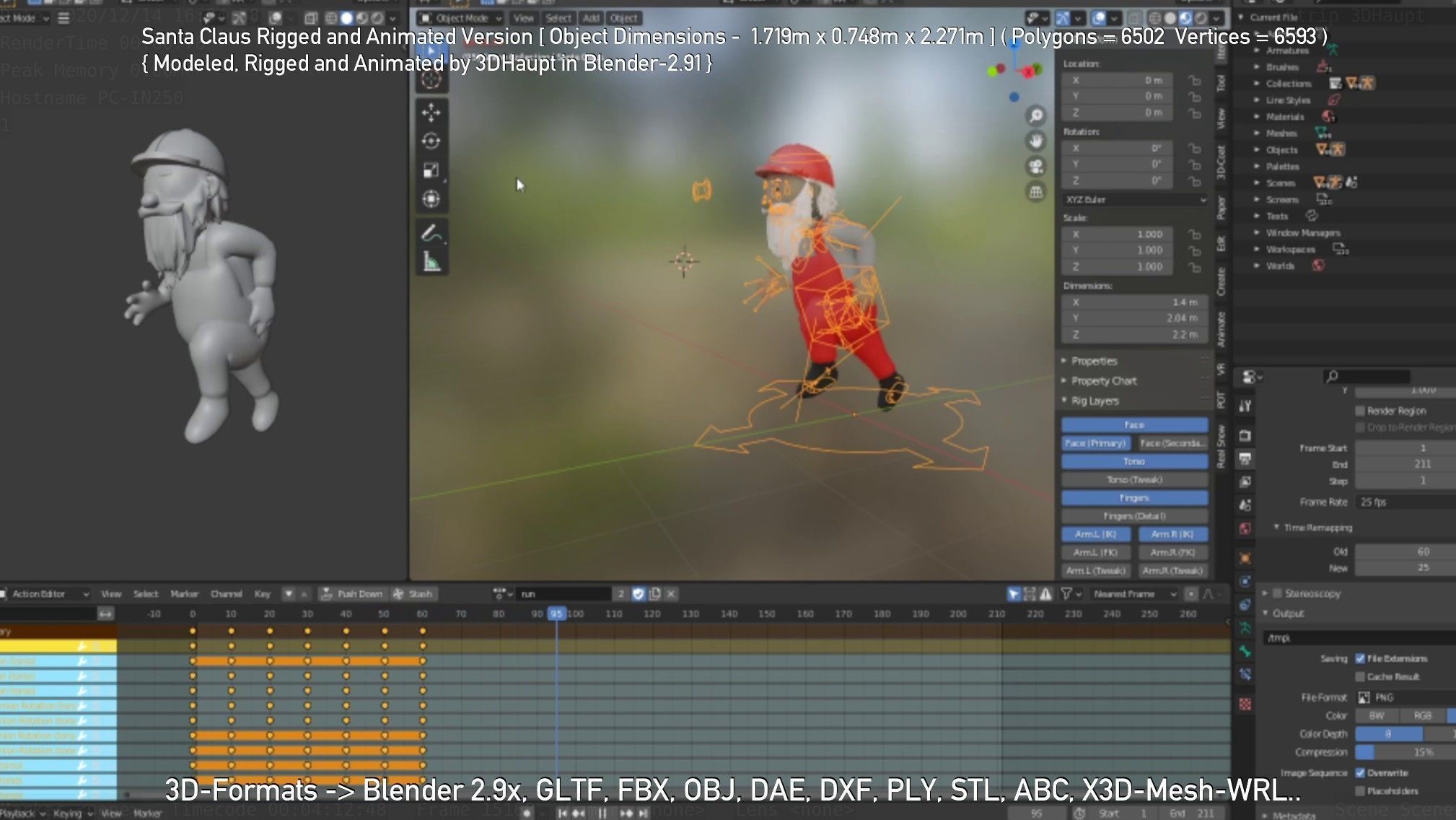Viewport: 1456px width, 820px height.
Task: Unlink the run action with X icon
Action: pos(671,594)
